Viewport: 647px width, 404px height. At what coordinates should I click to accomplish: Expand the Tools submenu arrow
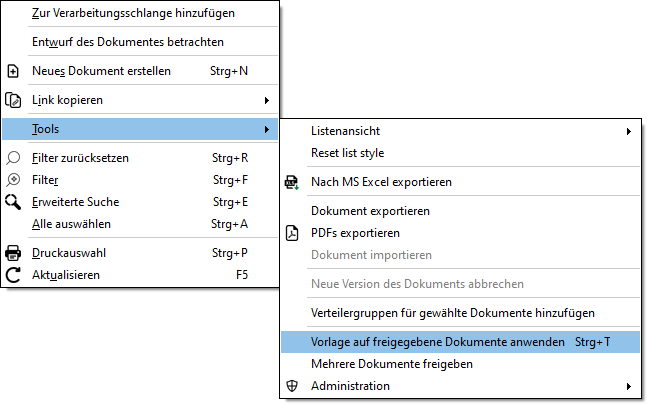coord(267,129)
